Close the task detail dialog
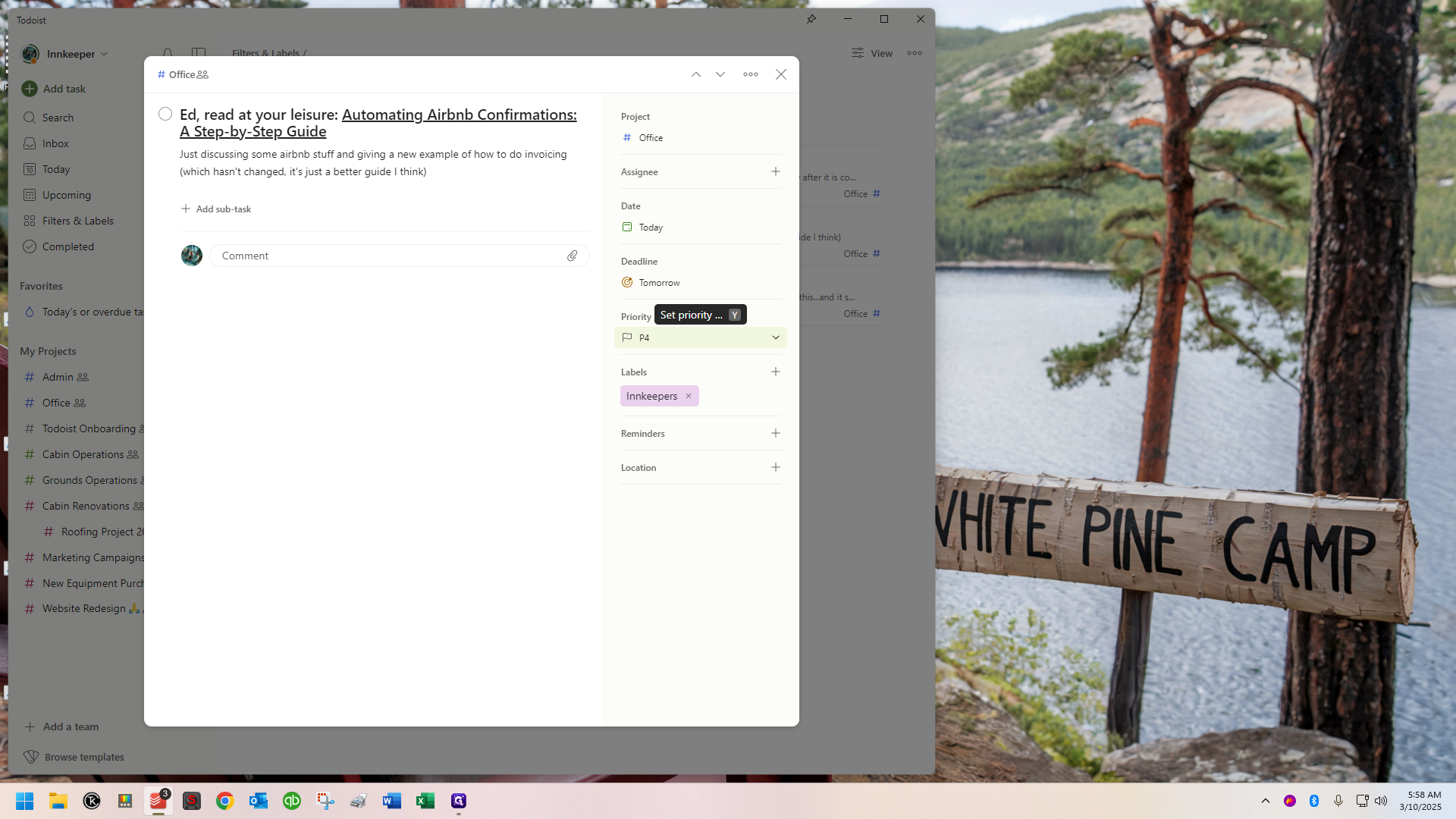This screenshot has width=1456, height=819. click(781, 74)
